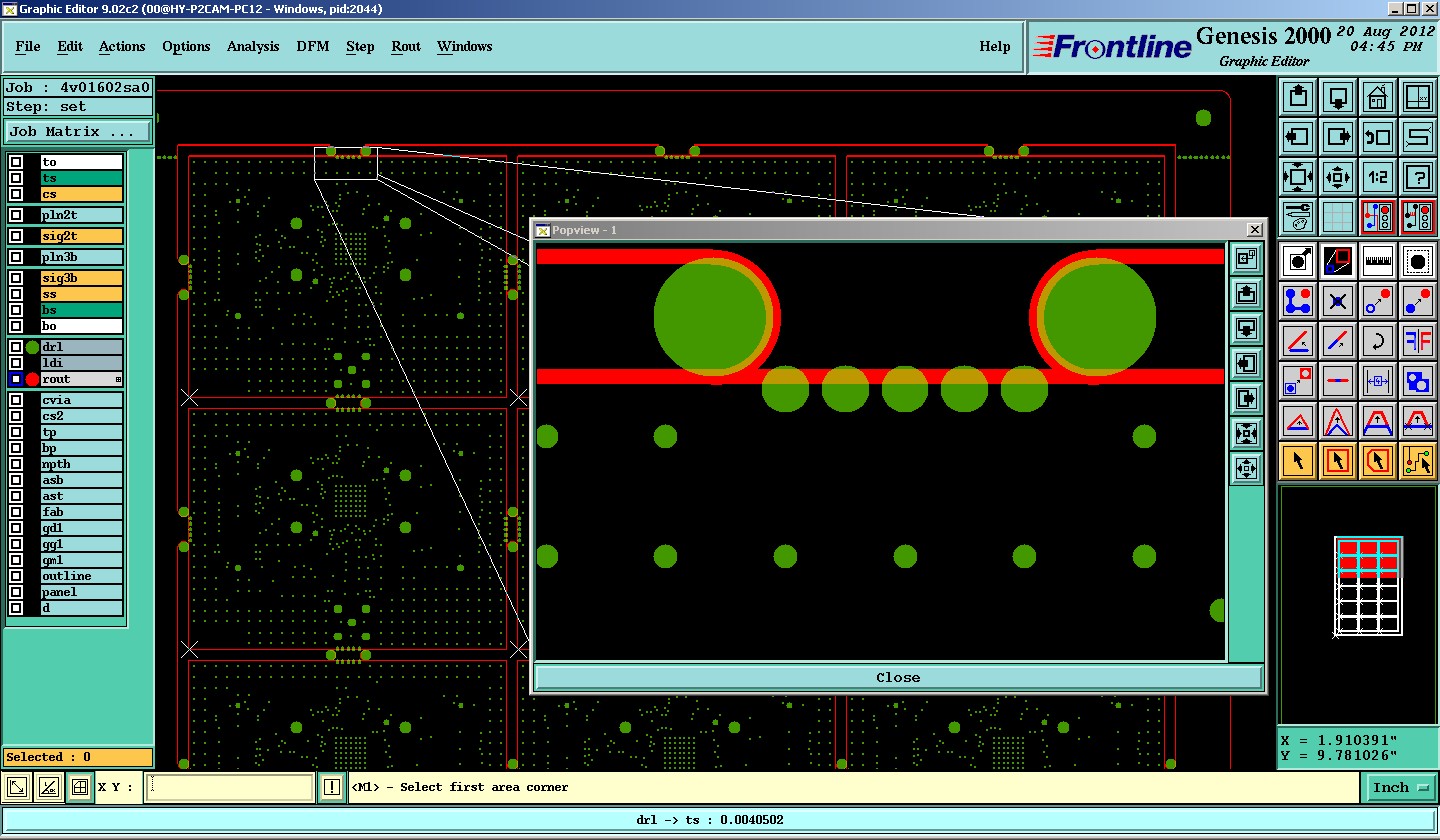Select the rectangle area select tool
This screenshot has height=840, width=1440.
coord(1338,461)
